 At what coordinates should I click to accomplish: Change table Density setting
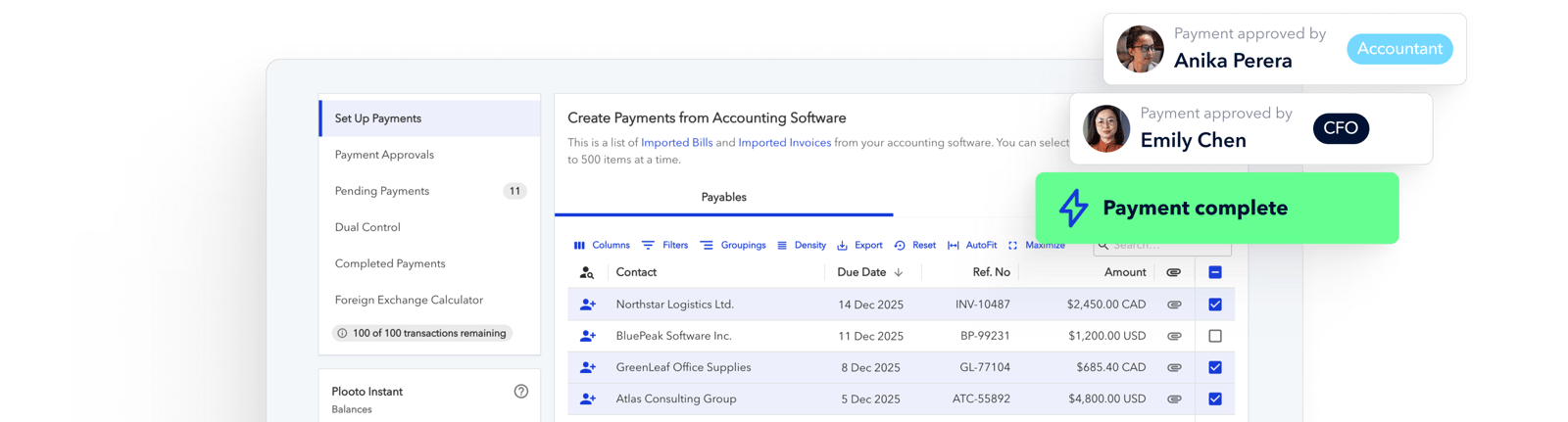tap(802, 246)
